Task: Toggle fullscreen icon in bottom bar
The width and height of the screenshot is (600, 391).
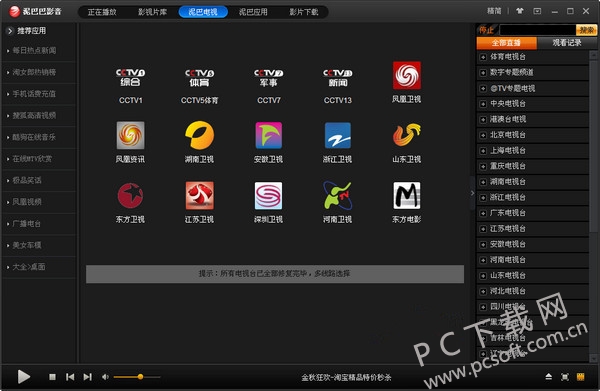Action: coord(564,377)
